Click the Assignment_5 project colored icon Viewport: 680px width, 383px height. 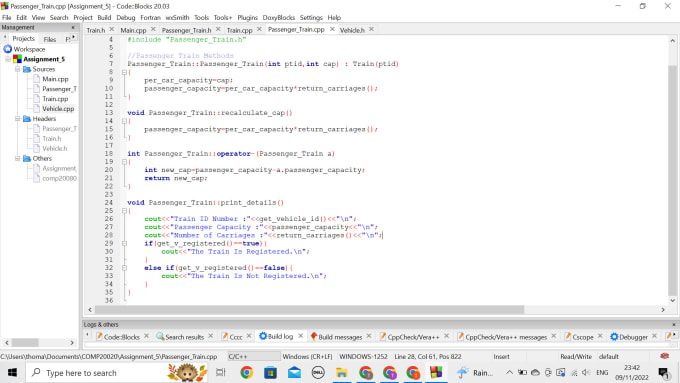[17, 59]
